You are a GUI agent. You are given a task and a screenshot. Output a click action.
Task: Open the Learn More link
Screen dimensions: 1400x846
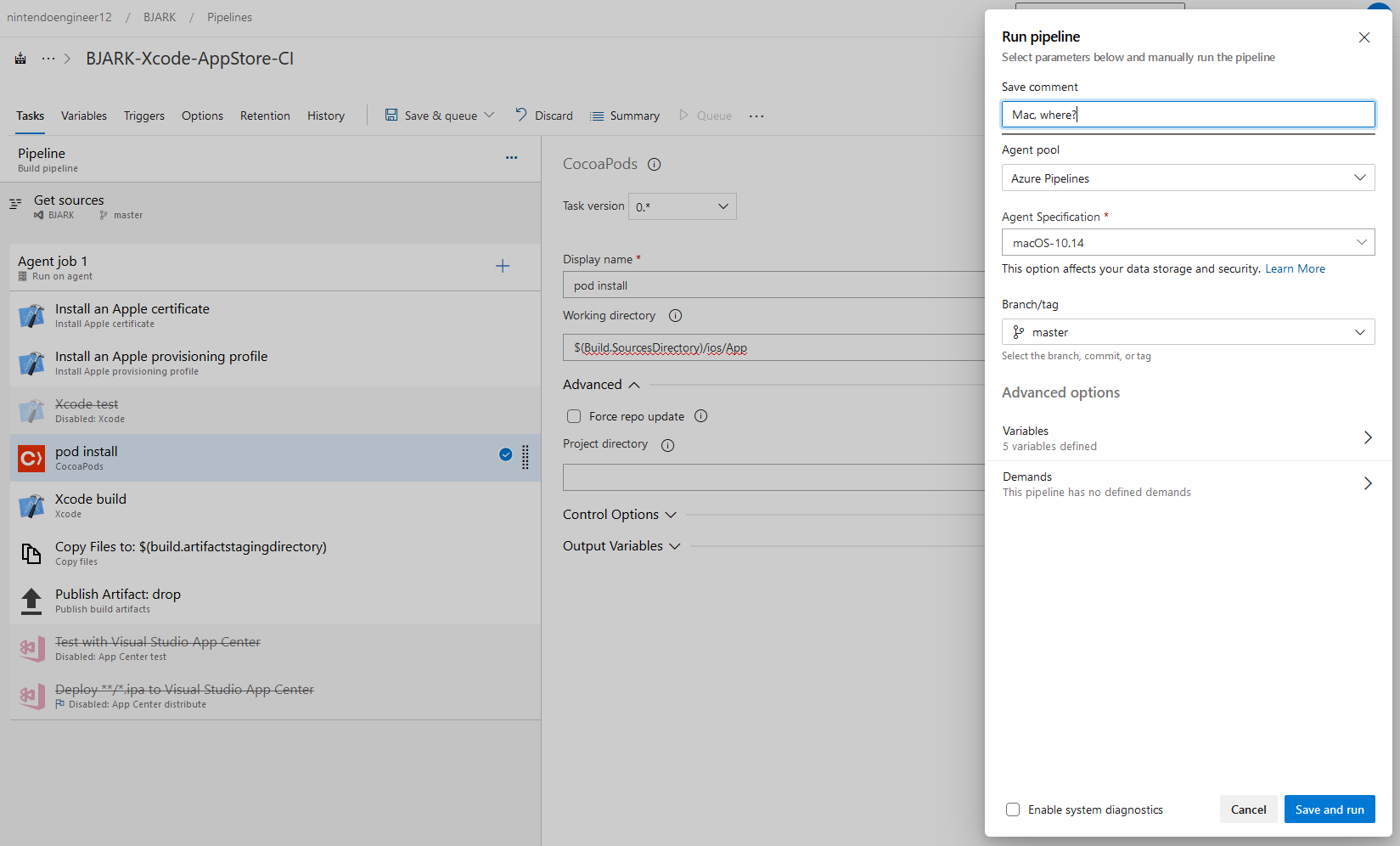pyautogui.click(x=1295, y=268)
